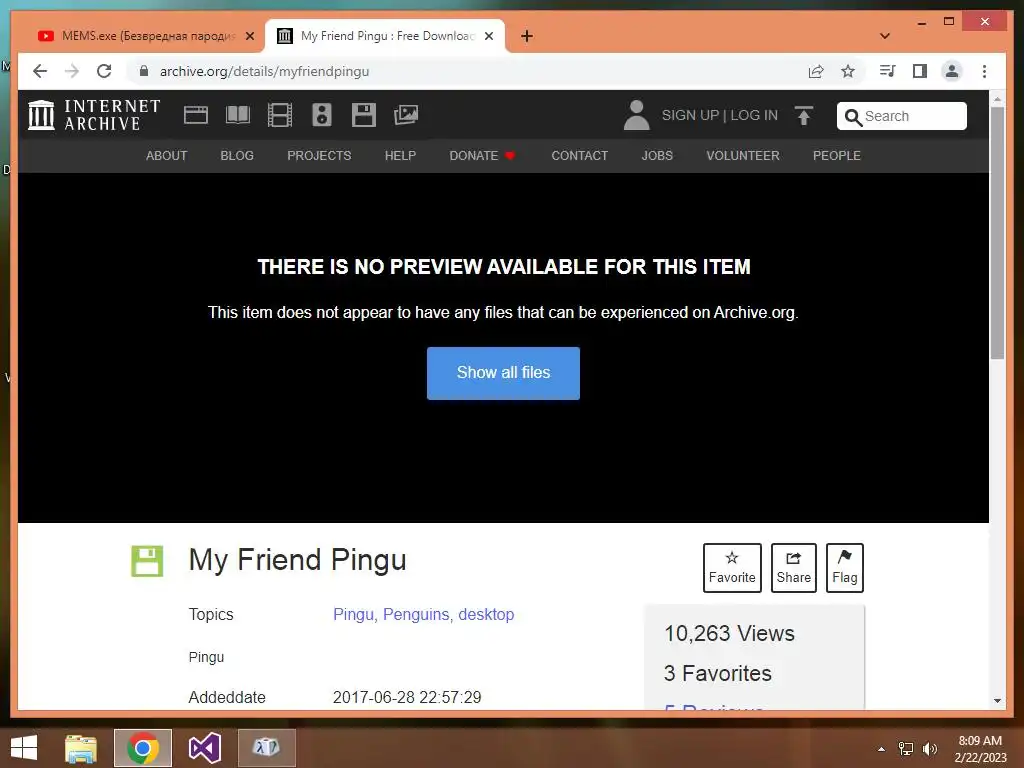Image resolution: width=1024 pixels, height=768 pixels.
Task: Open the Windows Start button
Action: pos(24,748)
